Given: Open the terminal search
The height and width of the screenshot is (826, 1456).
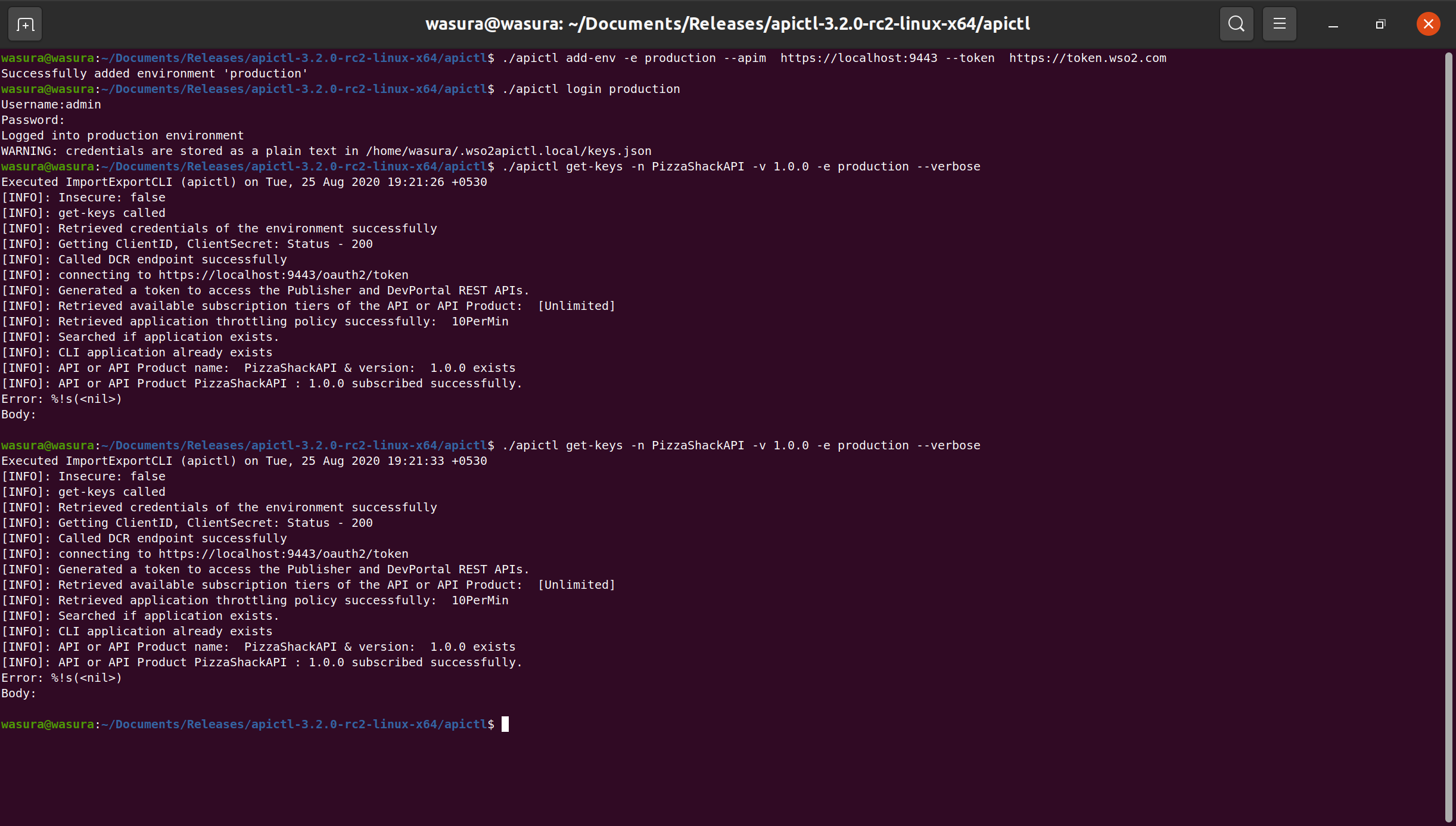Looking at the screenshot, I should [x=1236, y=24].
